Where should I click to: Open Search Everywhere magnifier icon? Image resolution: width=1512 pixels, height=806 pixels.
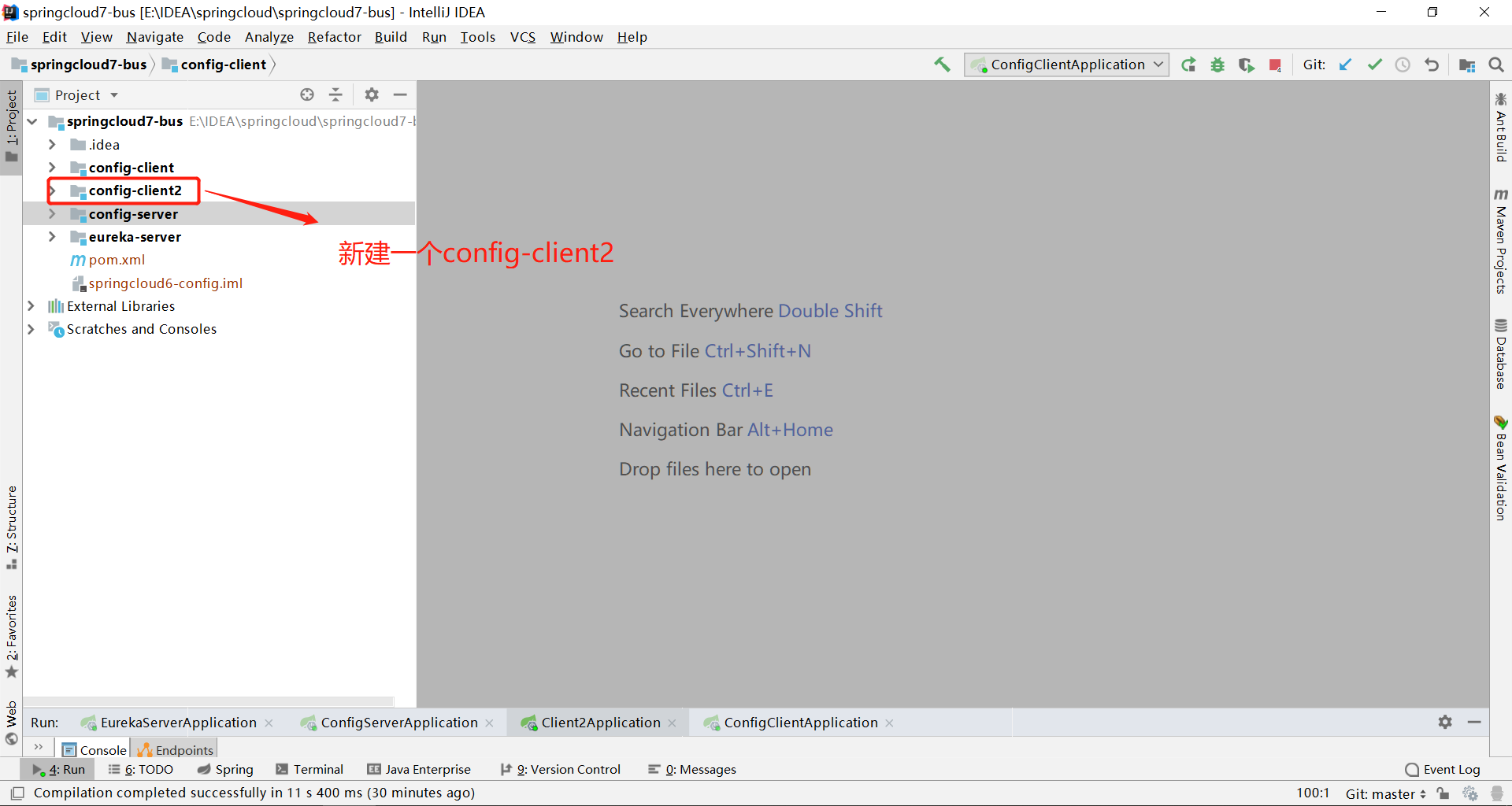tap(1496, 65)
